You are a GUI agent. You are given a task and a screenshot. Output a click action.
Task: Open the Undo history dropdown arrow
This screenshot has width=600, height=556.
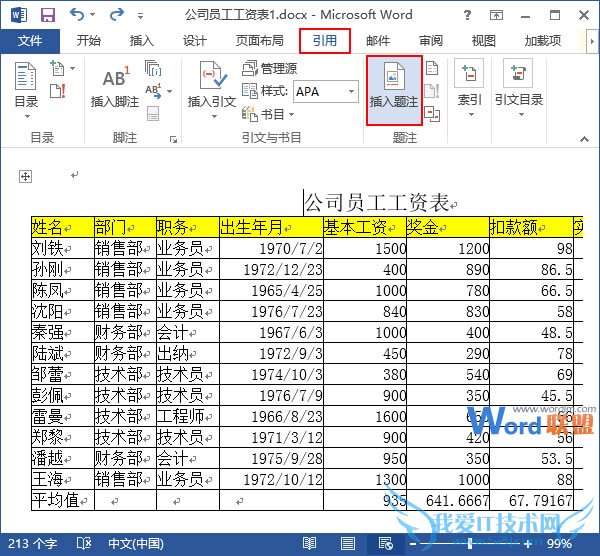pyautogui.click(x=93, y=15)
